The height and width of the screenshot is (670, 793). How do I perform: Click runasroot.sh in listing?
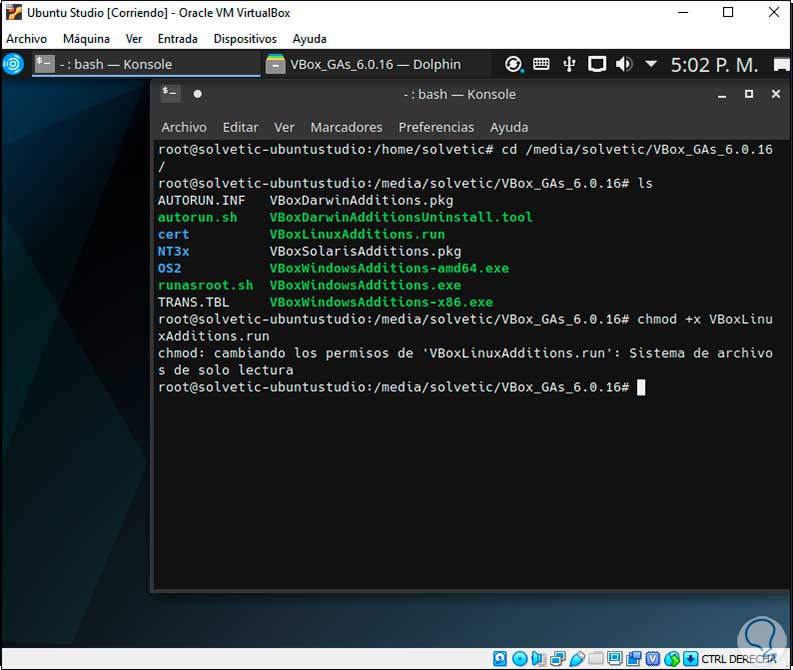coord(205,286)
